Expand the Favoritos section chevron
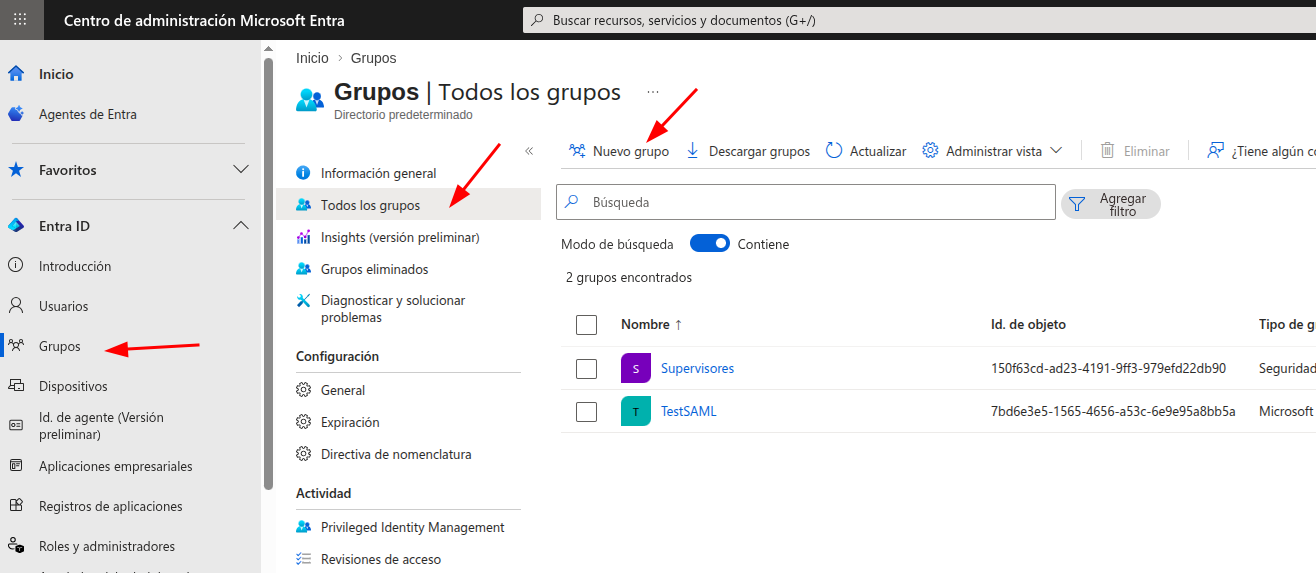This screenshot has height=573, width=1316. point(241,170)
